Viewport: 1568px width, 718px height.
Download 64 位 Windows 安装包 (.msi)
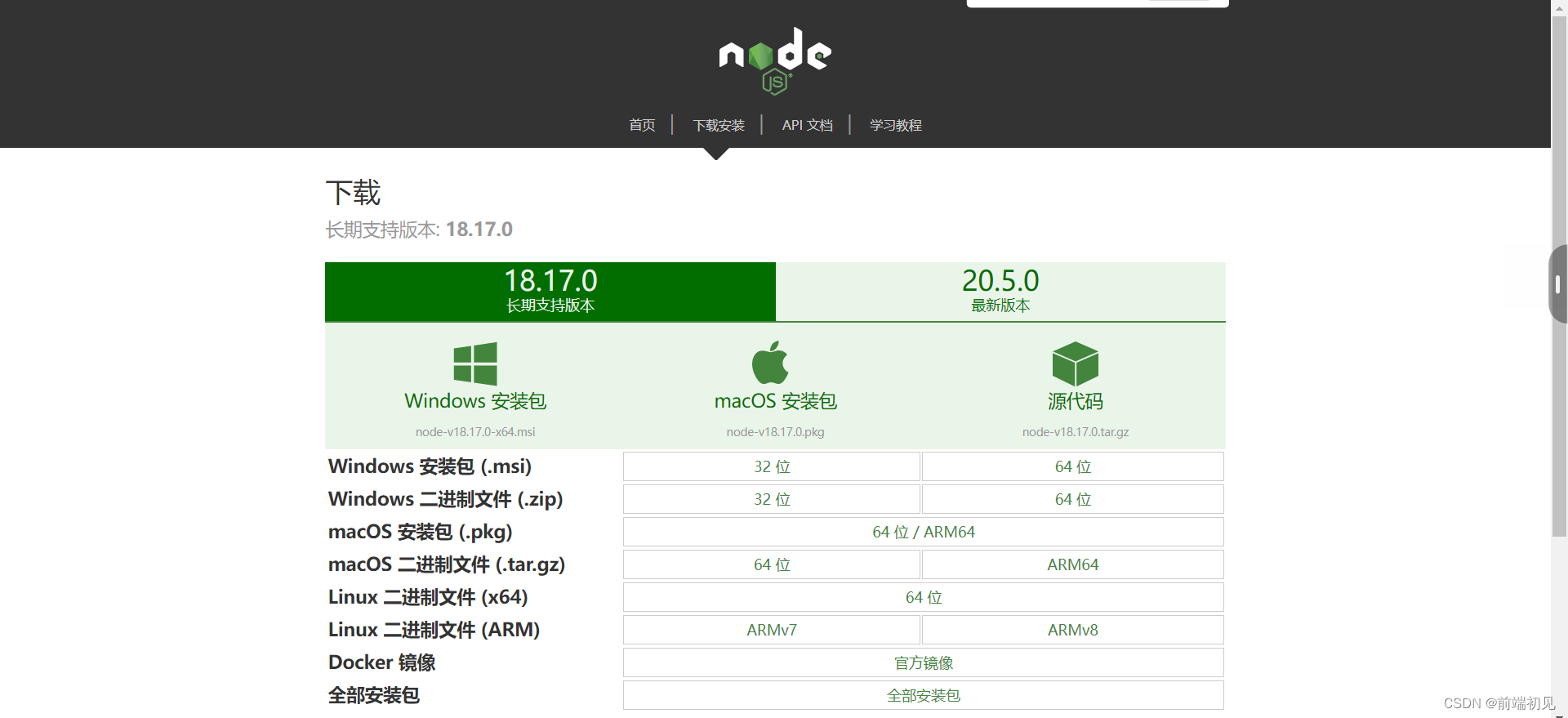pos(1073,466)
